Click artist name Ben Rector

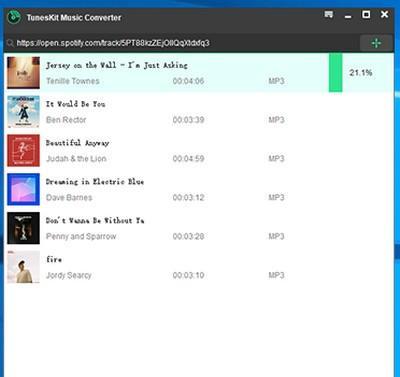click(x=66, y=120)
